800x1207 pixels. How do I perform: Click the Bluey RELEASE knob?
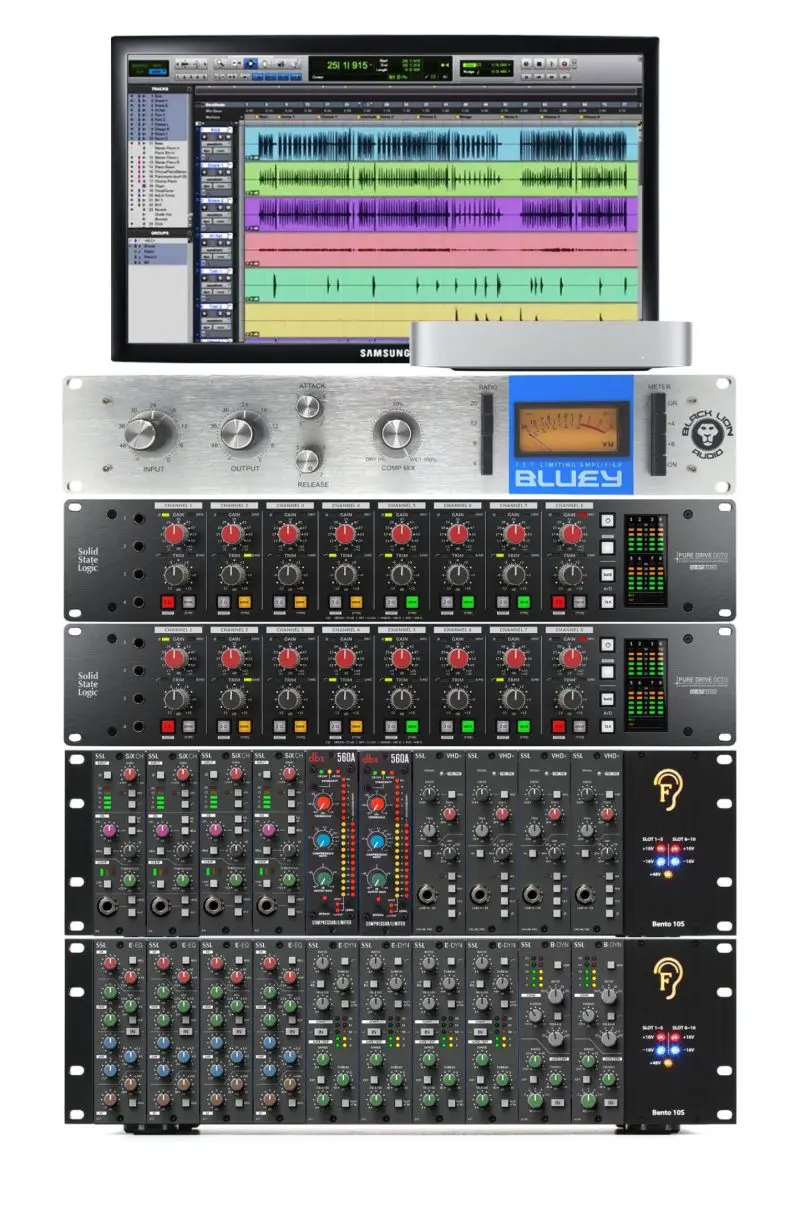pos(309,459)
